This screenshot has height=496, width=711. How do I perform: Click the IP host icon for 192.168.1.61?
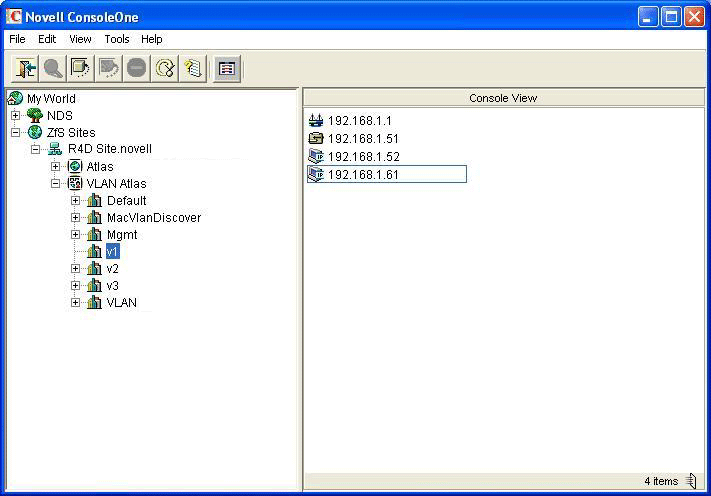[x=316, y=174]
